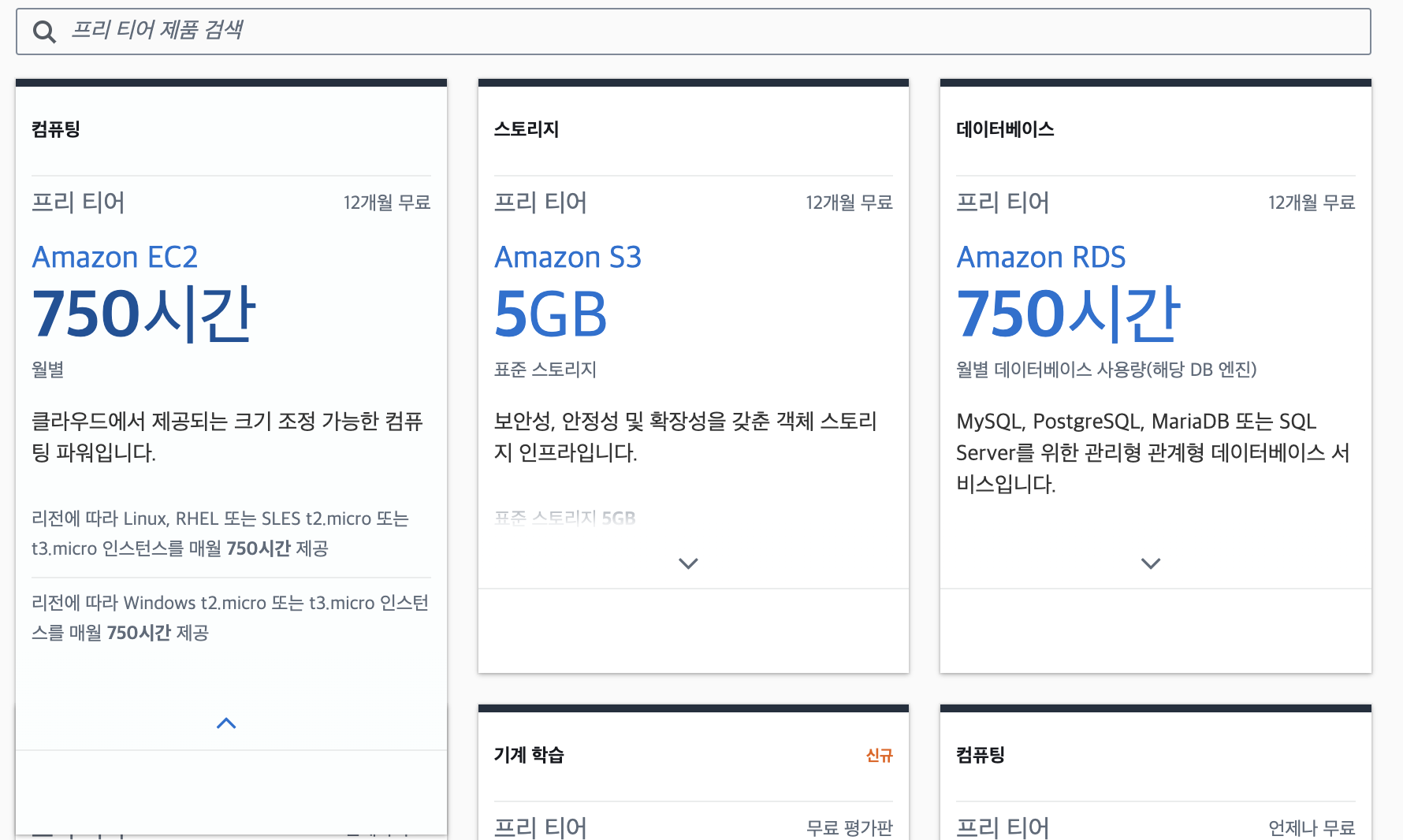Click the RDS description starting MySQL, PostgreSQL
Image resolution: width=1403 pixels, height=840 pixels.
(x=1153, y=452)
